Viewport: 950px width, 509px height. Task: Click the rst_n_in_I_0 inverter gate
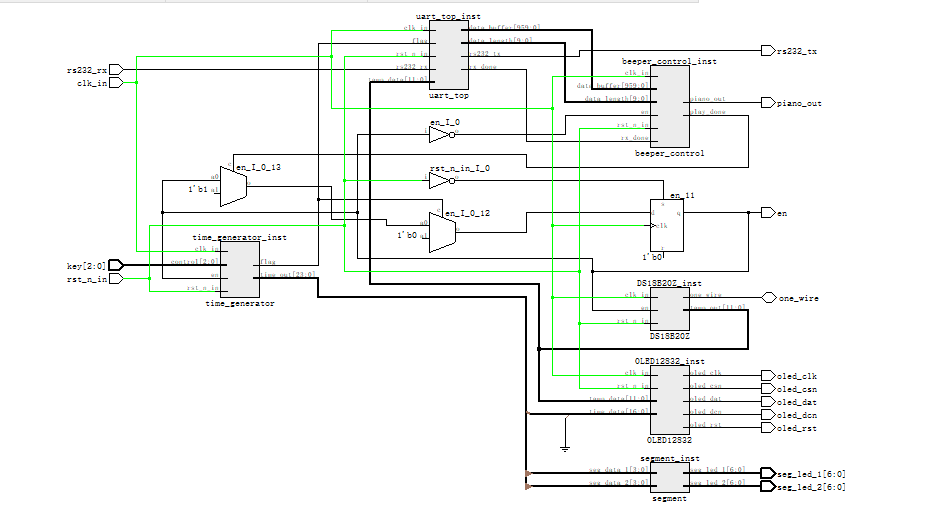[440, 180]
